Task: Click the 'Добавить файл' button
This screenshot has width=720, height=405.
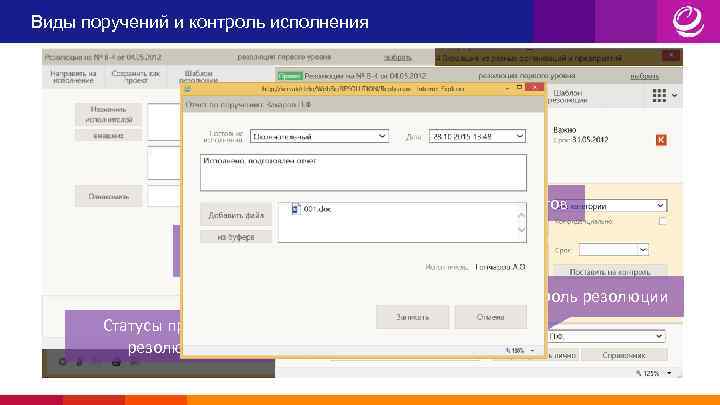Action: [x=236, y=215]
